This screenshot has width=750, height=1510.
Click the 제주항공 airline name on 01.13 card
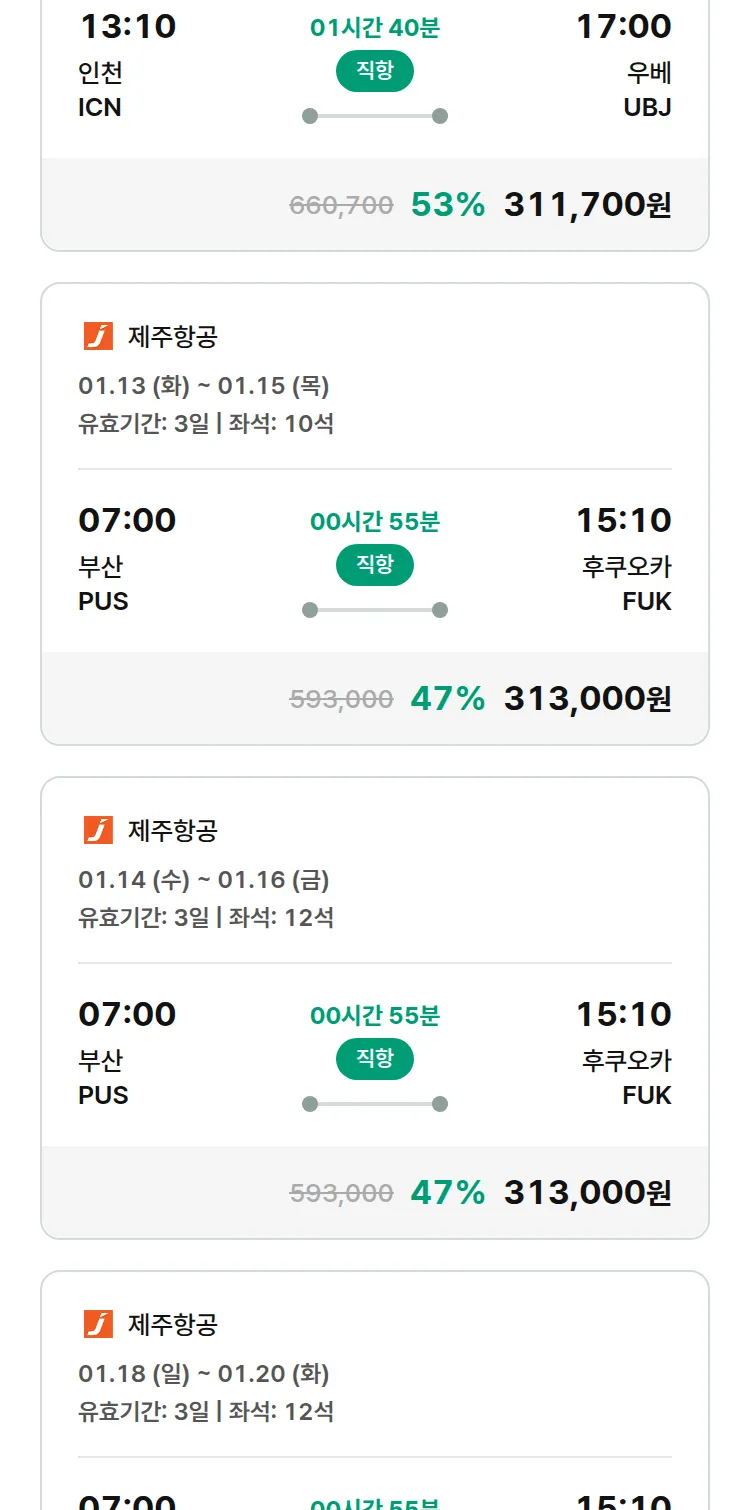click(x=172, y=337)
